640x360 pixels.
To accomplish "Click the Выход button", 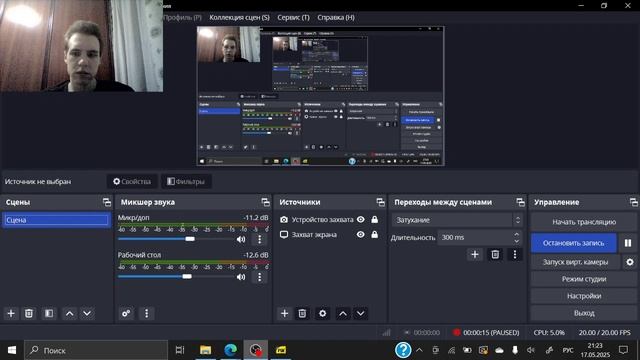I will tap(584, 313).
